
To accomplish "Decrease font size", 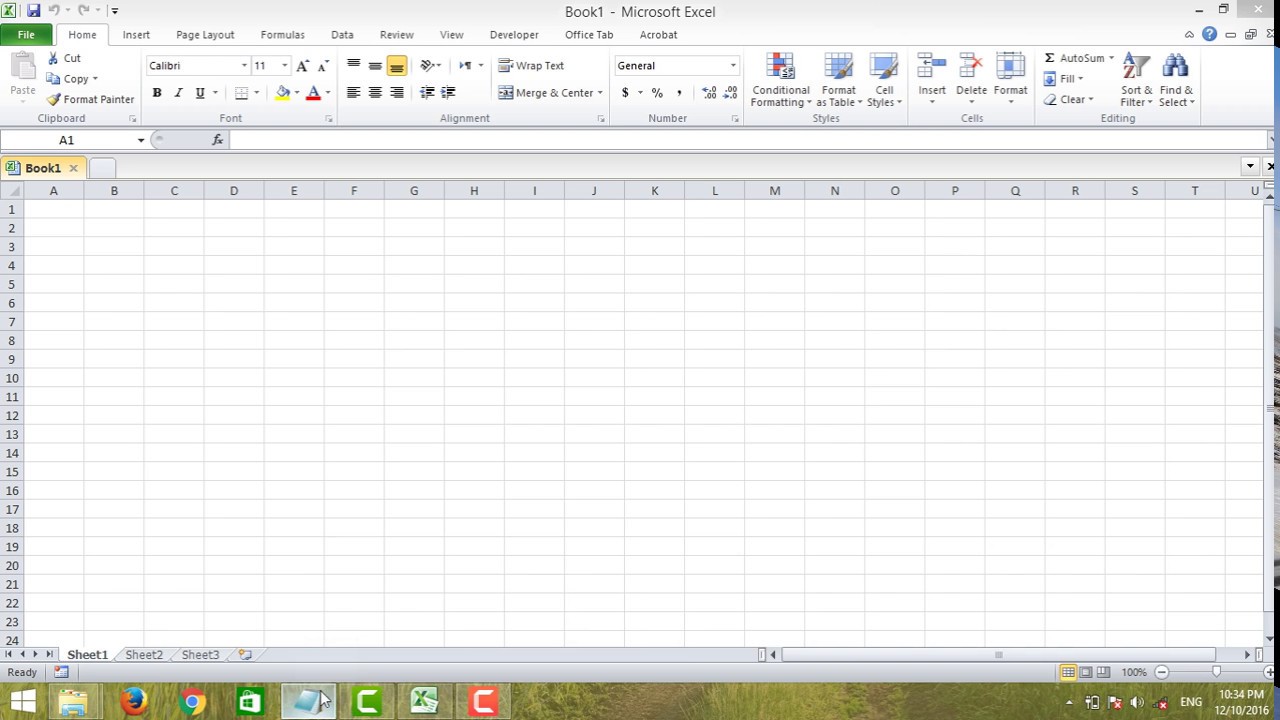I will coord(322,66).
